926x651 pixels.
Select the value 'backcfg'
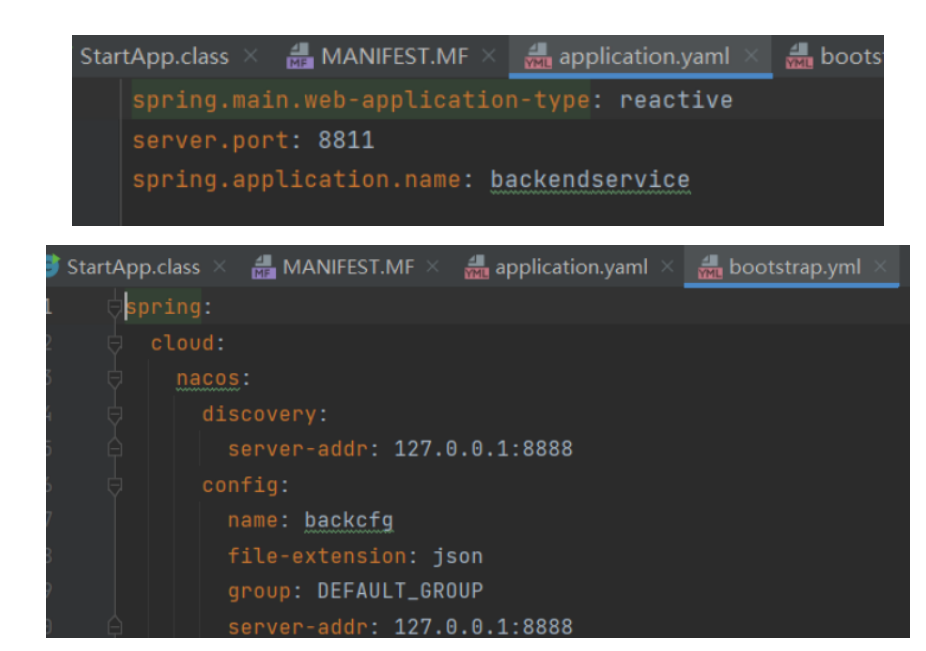pos(348,520)
